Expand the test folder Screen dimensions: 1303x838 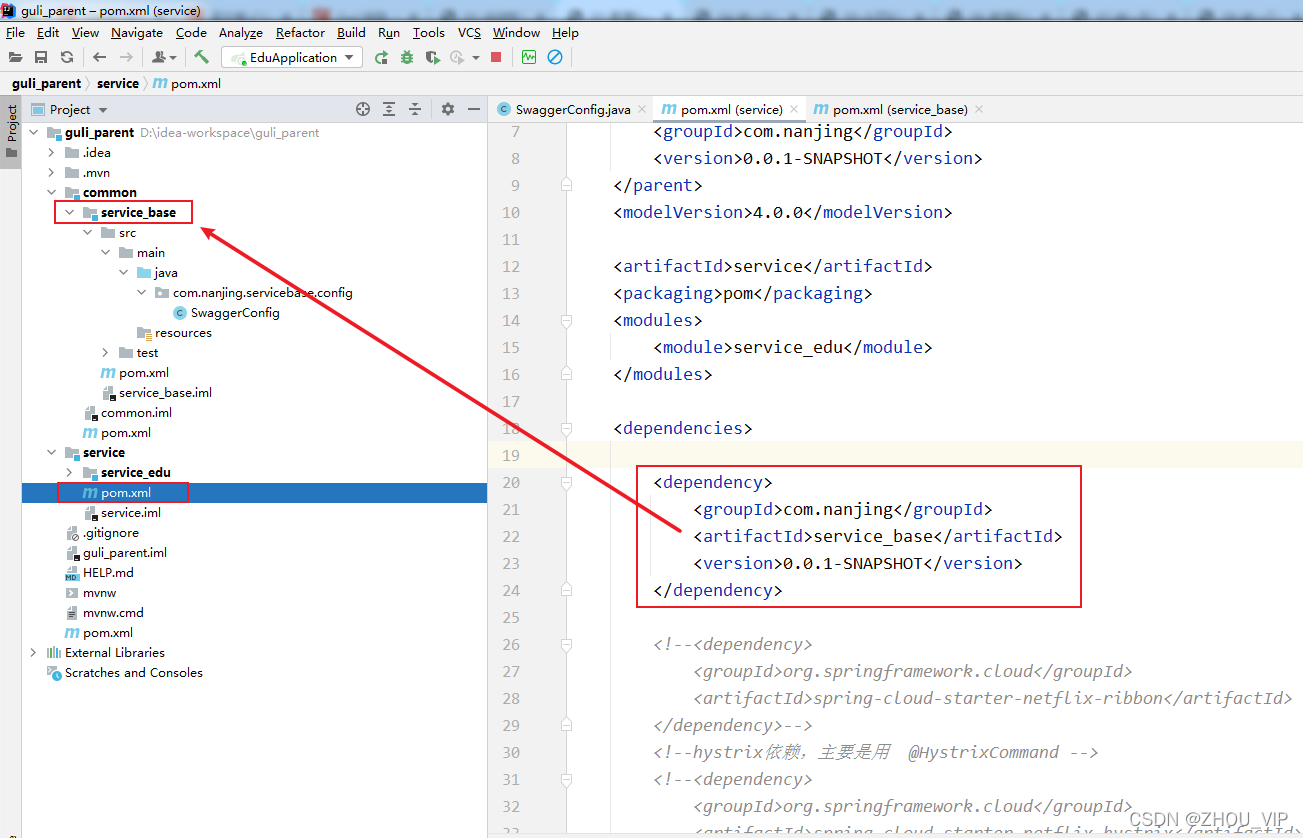tap(105, 352)
